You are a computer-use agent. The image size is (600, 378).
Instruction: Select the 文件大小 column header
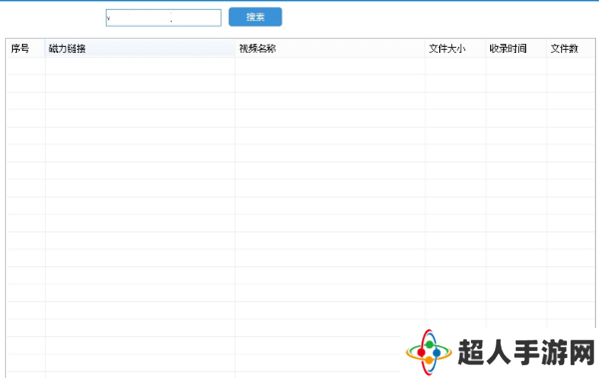tap(455, 49)
